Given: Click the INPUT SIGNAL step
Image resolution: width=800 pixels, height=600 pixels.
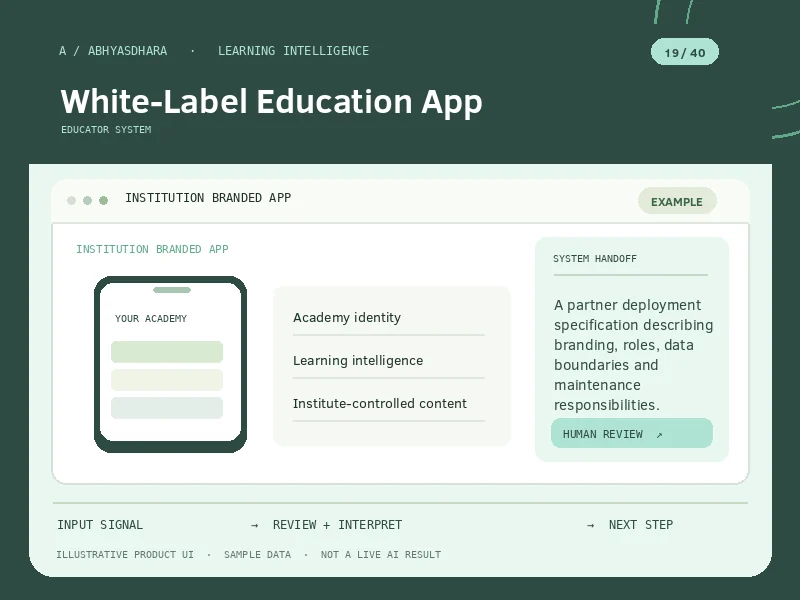Looking at the screenshot, I should click(x=100, y=524).
